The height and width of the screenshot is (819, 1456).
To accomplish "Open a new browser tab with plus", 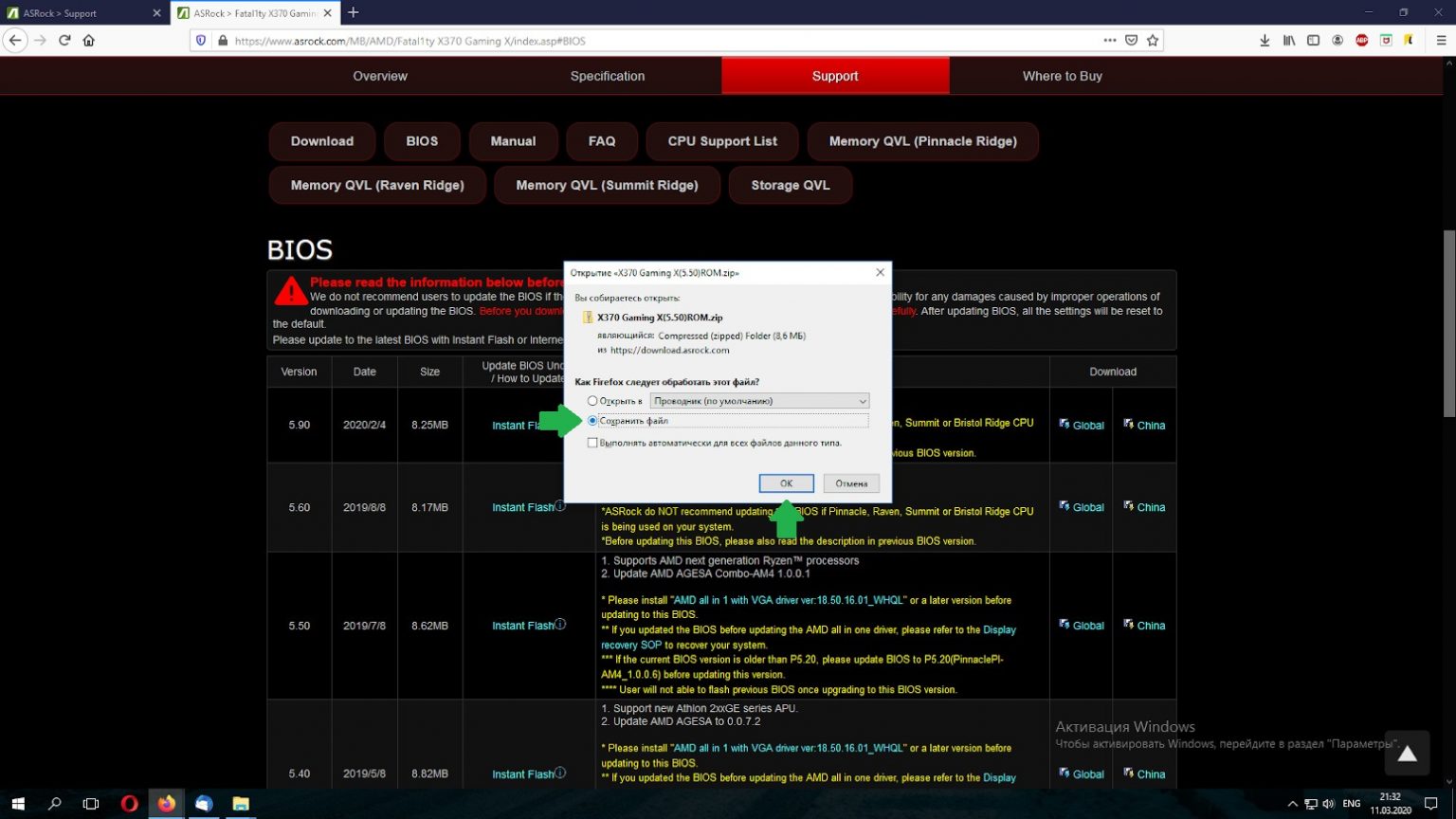I will click(353, 12).
